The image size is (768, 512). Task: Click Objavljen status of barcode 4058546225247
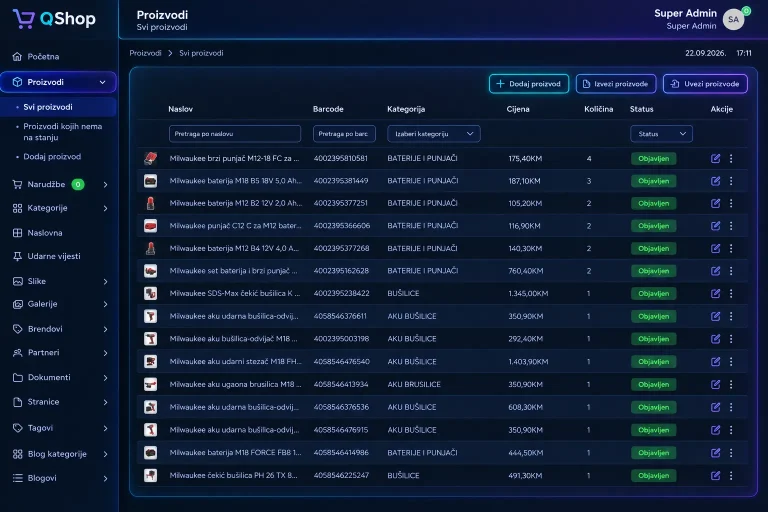[x=653, y=475]
